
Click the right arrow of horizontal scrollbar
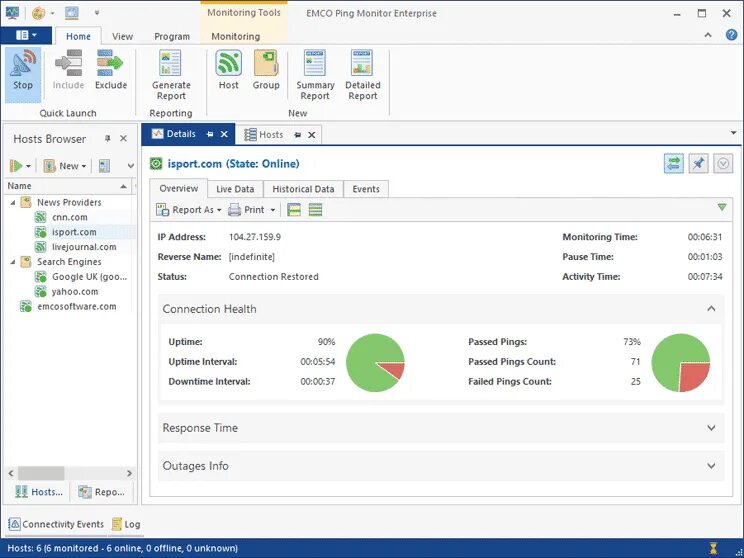(129, 473)
